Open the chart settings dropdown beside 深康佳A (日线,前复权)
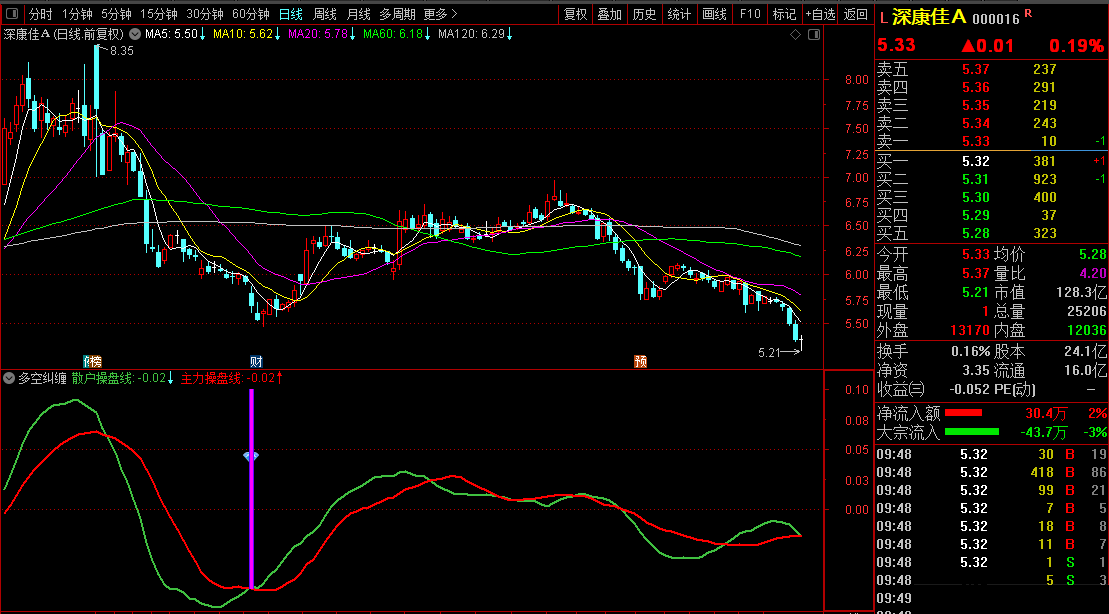 tap(134, 34)
